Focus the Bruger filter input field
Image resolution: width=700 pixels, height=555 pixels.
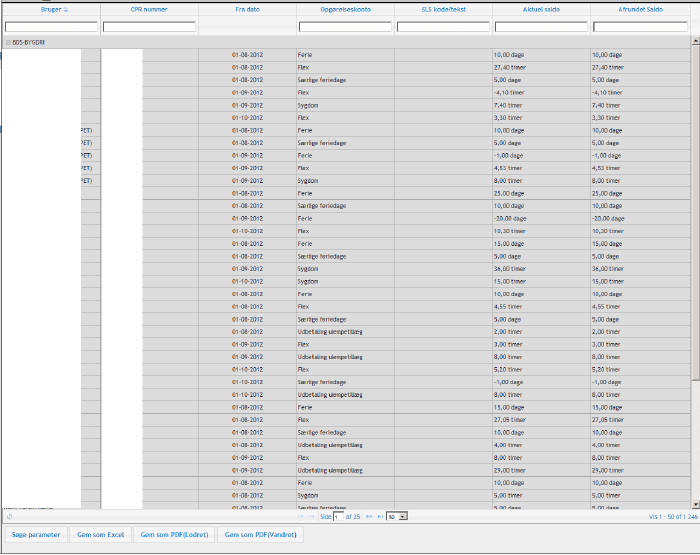click(51, 27)
